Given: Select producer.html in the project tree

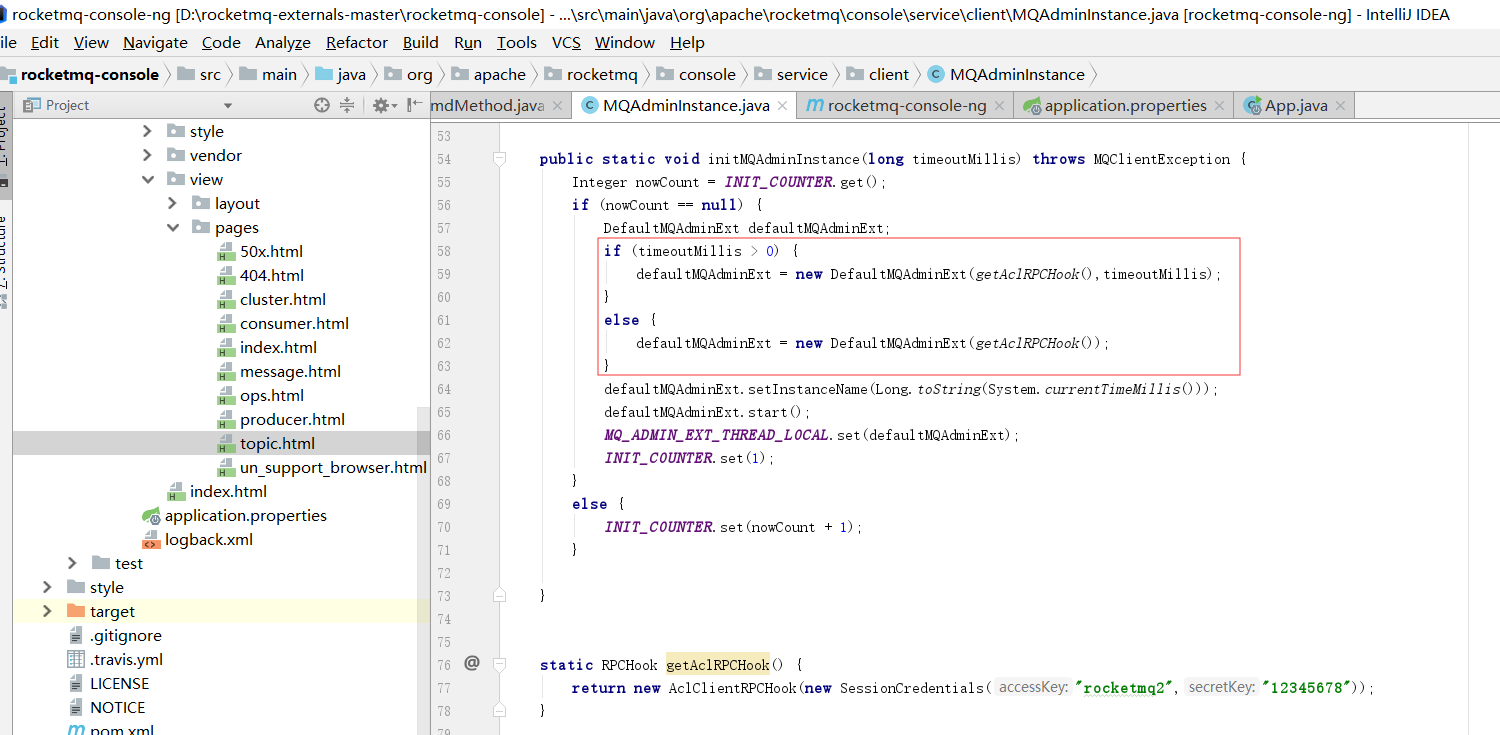Looking at the screenshot, I should pos(282,419).
